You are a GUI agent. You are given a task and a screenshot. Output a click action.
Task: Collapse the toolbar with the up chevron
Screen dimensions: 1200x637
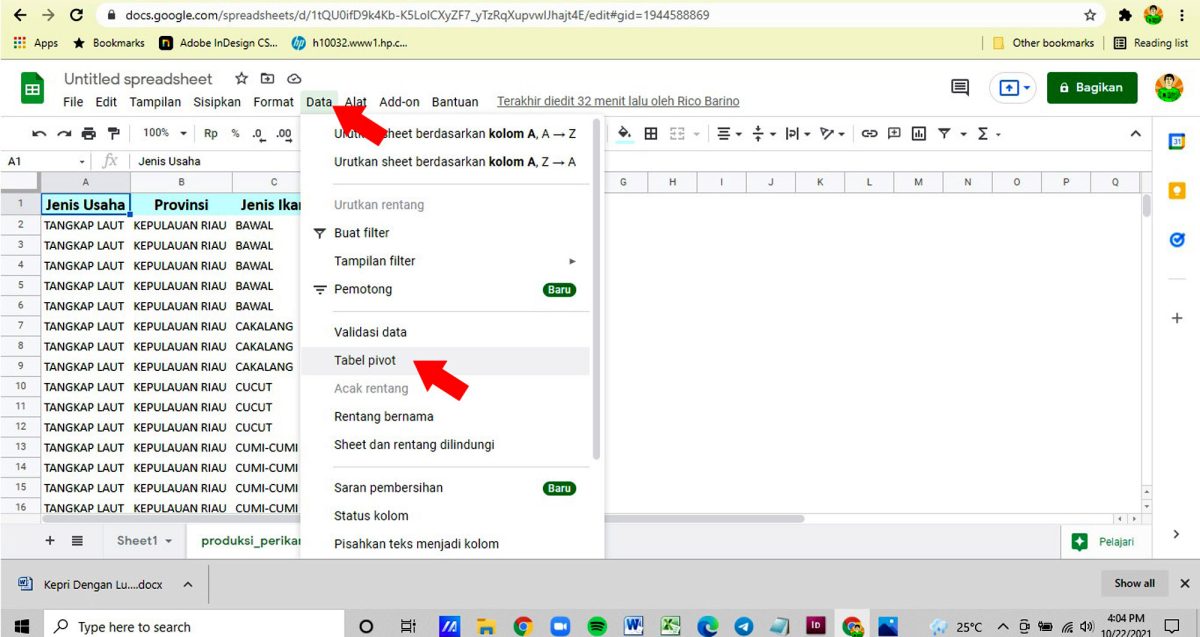pos(1135,133)
